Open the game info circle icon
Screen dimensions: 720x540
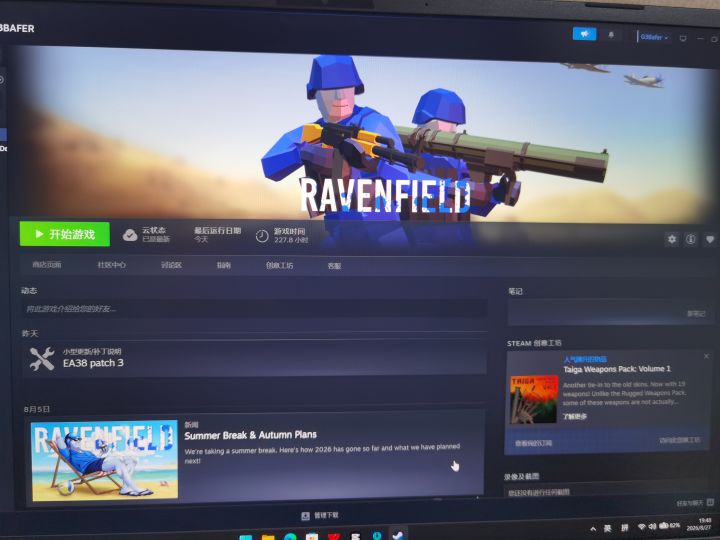click(690, 239)
